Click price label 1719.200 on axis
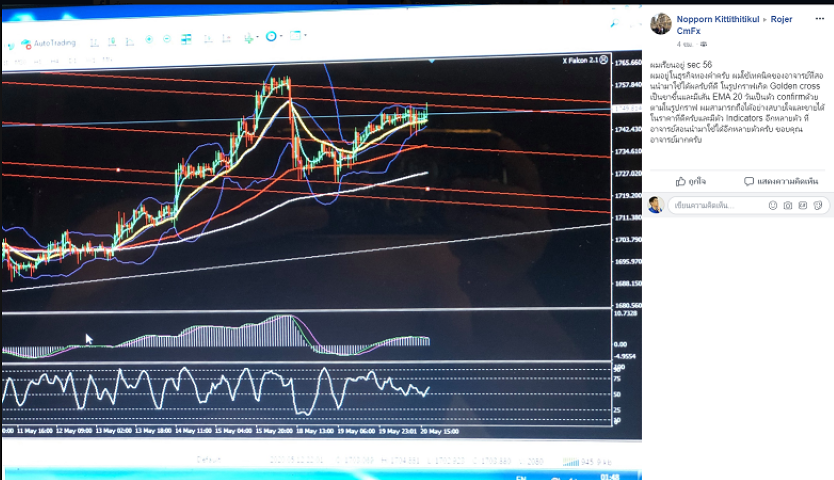Screen dimensions: 834x480 point(628,196)
